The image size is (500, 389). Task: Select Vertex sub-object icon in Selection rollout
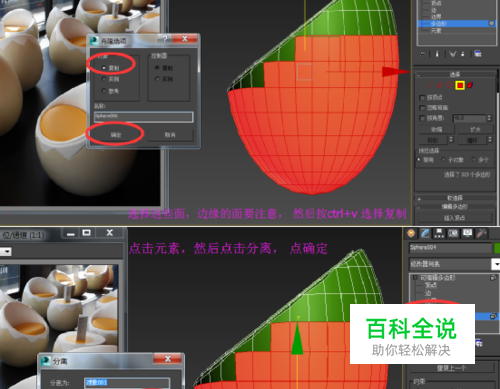click(x=429, y=85)
